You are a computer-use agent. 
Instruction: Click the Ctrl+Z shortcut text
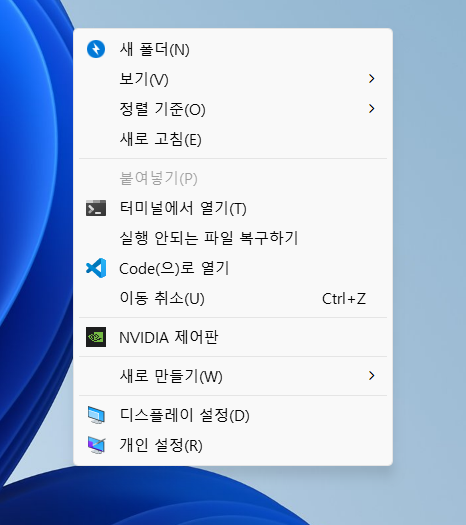pos(344,298)
